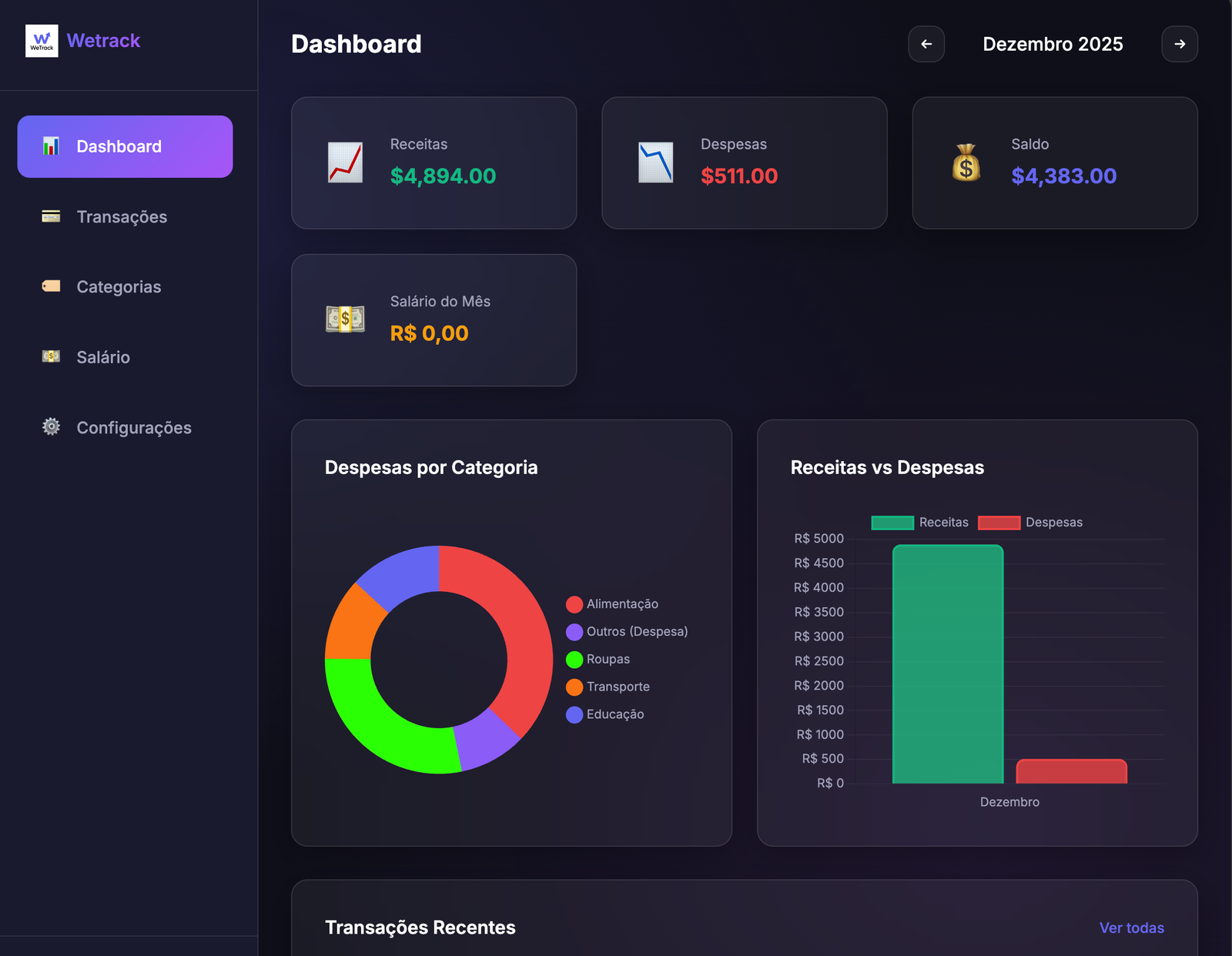Select the Dashboard menu item
The image size is (1232, 956).
tap(125, 145)
